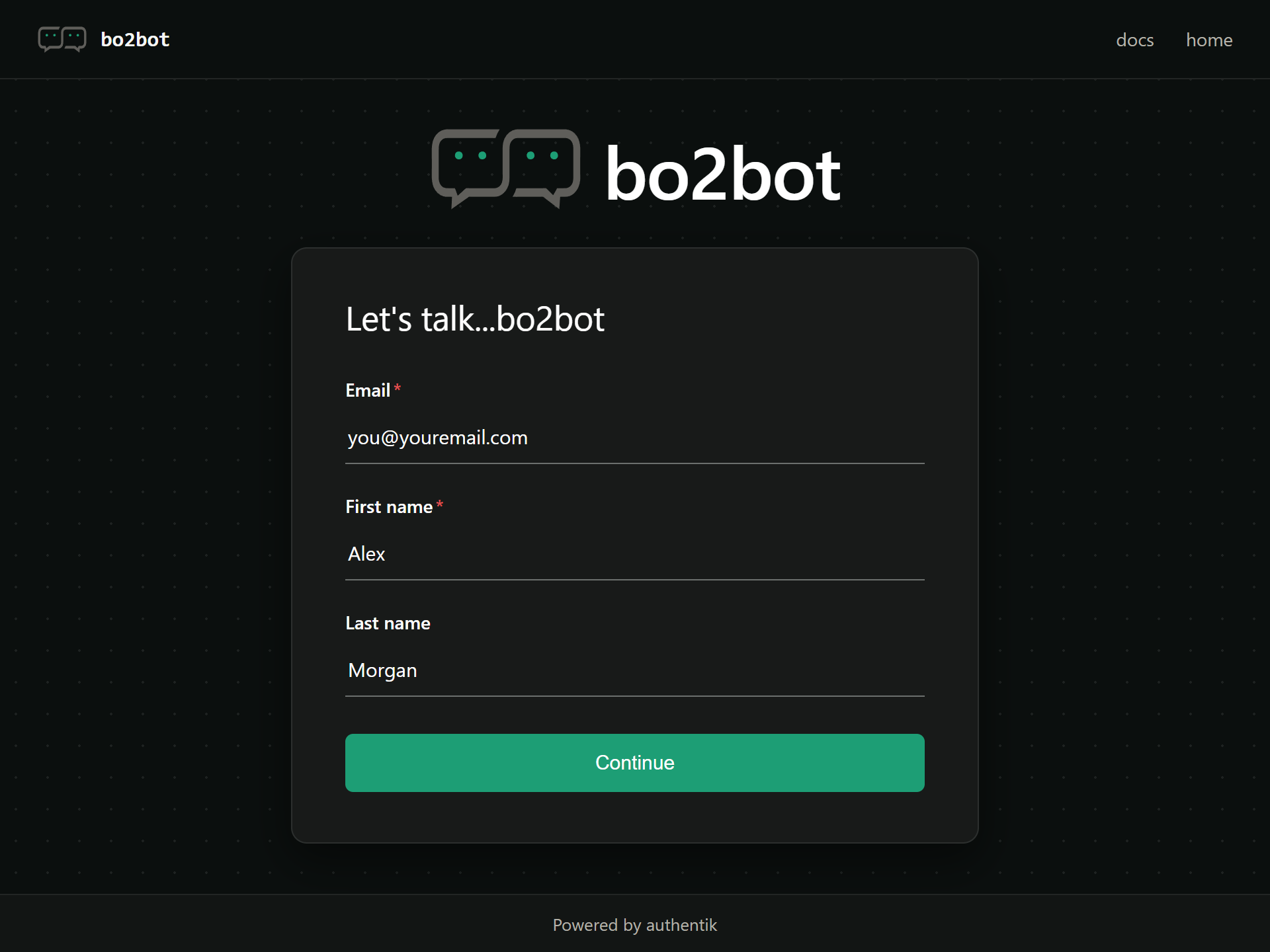Click the bo2bot chat-bubble logo in header
Screen dimensions: 1270x952
[62, 40]
